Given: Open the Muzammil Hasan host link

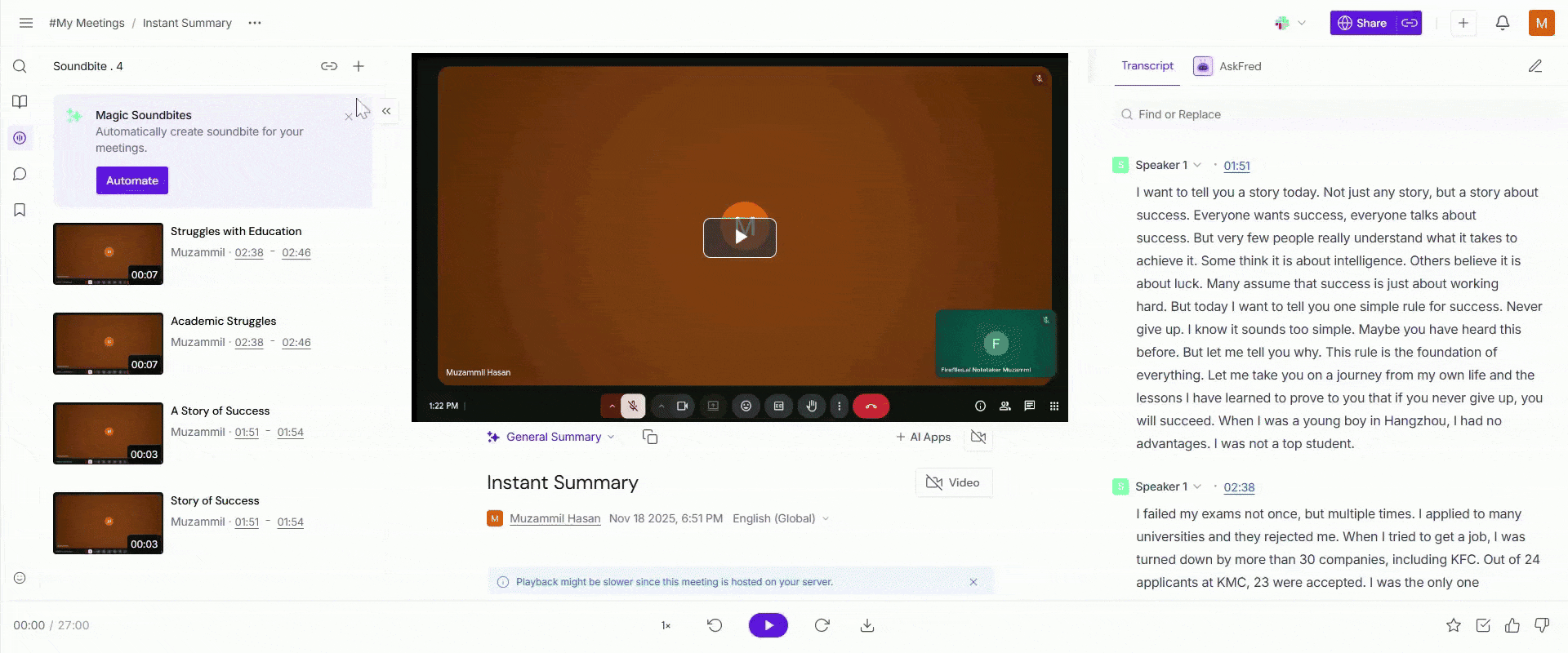Looking at the screenshot, I should pos(555,519).
